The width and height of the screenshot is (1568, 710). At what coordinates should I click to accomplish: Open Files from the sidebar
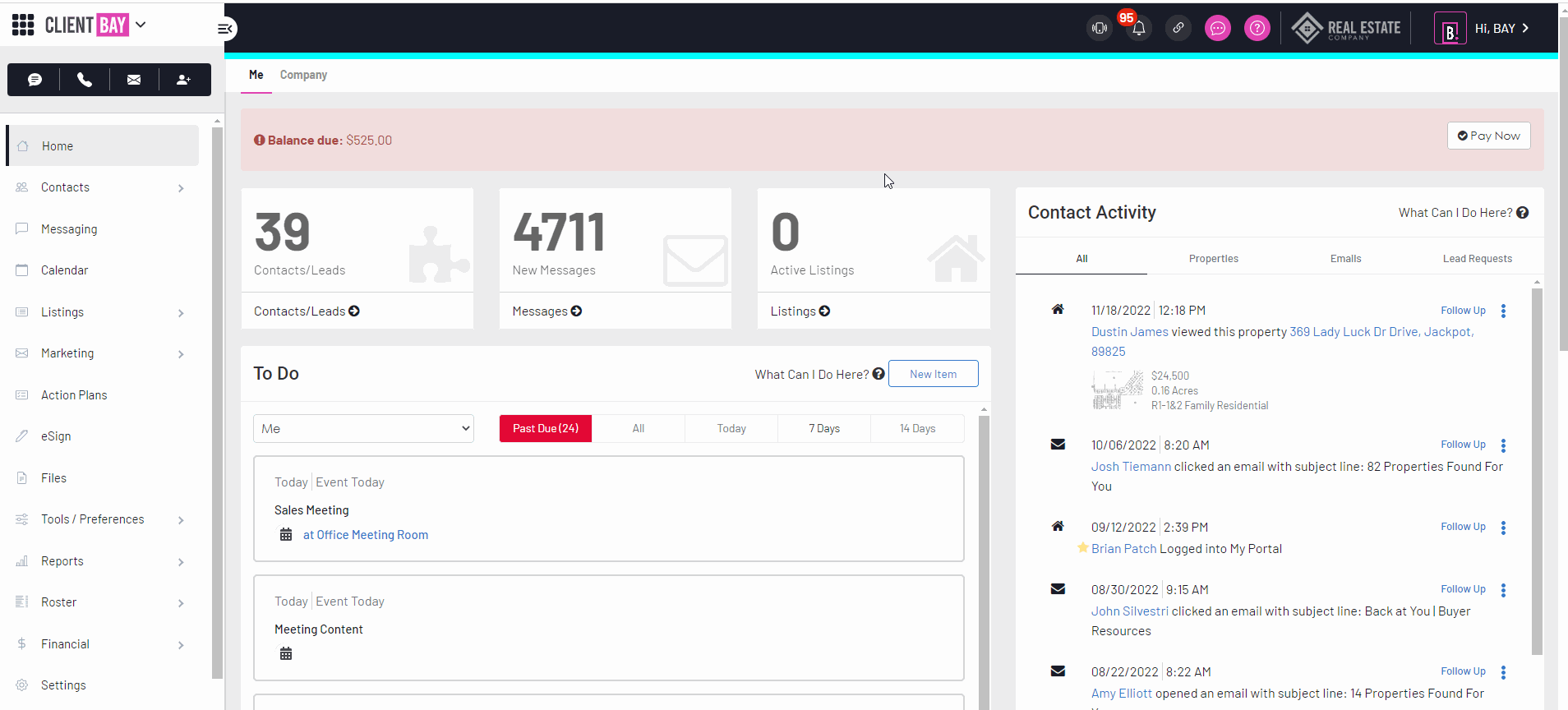(x=53, y=478)
